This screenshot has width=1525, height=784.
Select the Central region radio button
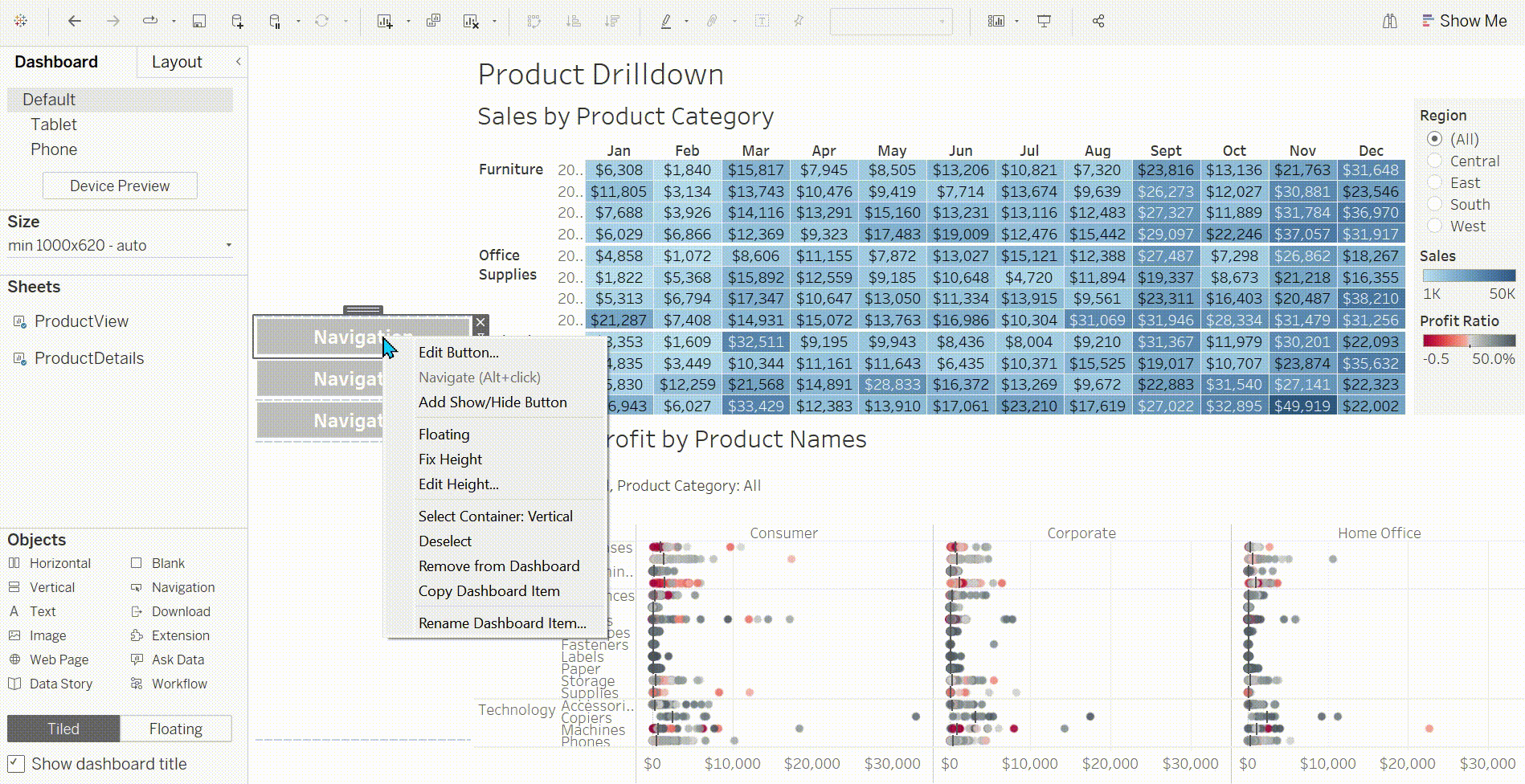point(1434,161)
